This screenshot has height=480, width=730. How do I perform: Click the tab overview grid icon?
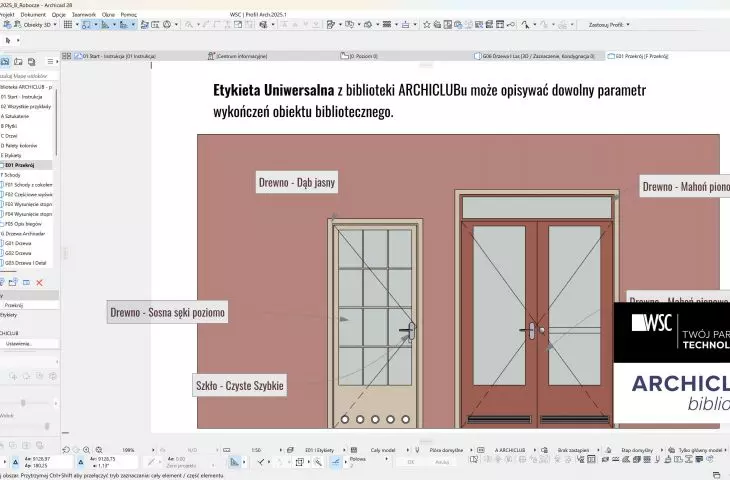click(67, 56)
